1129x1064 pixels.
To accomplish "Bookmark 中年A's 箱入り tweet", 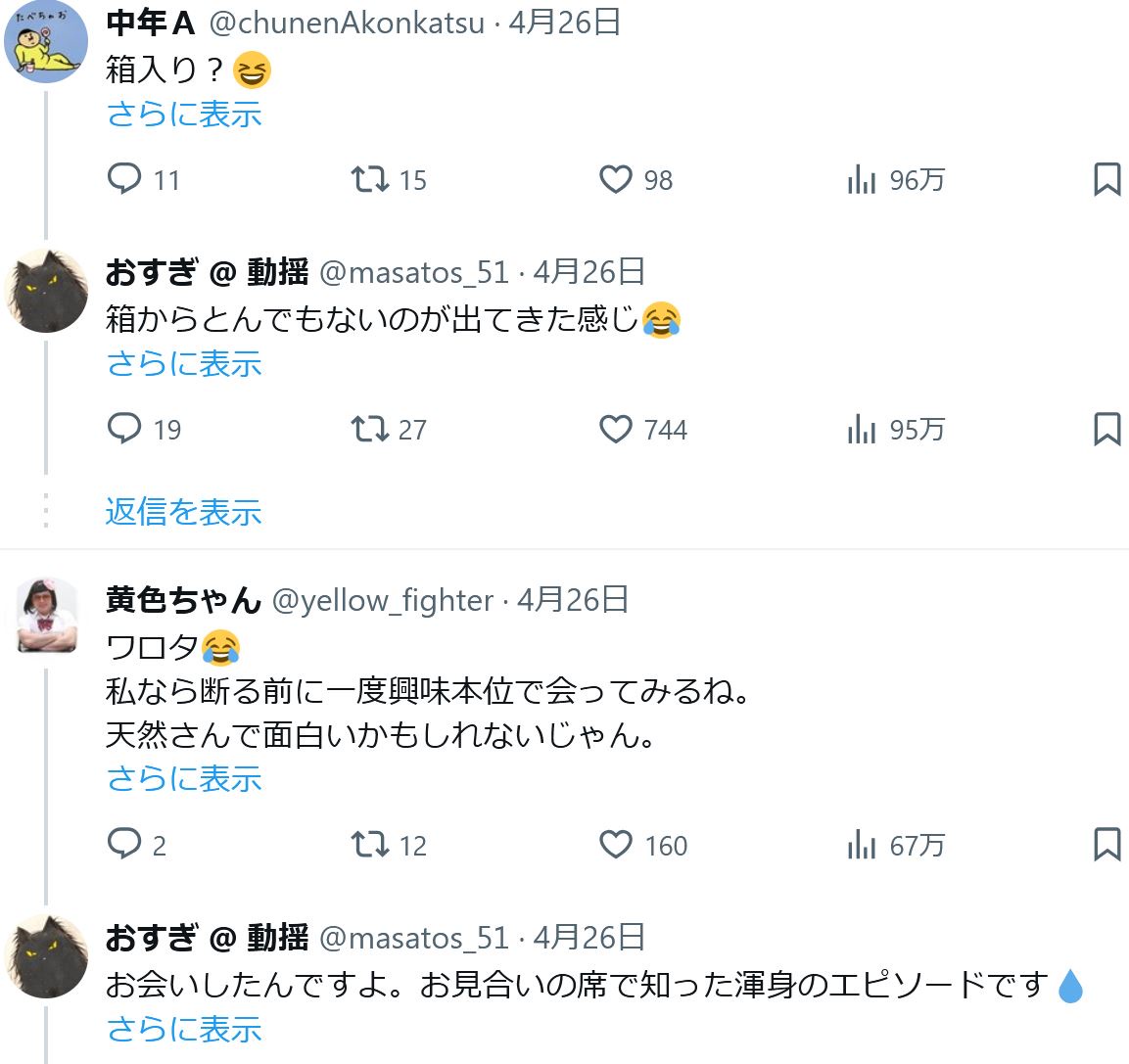I will click(1106, 179).
